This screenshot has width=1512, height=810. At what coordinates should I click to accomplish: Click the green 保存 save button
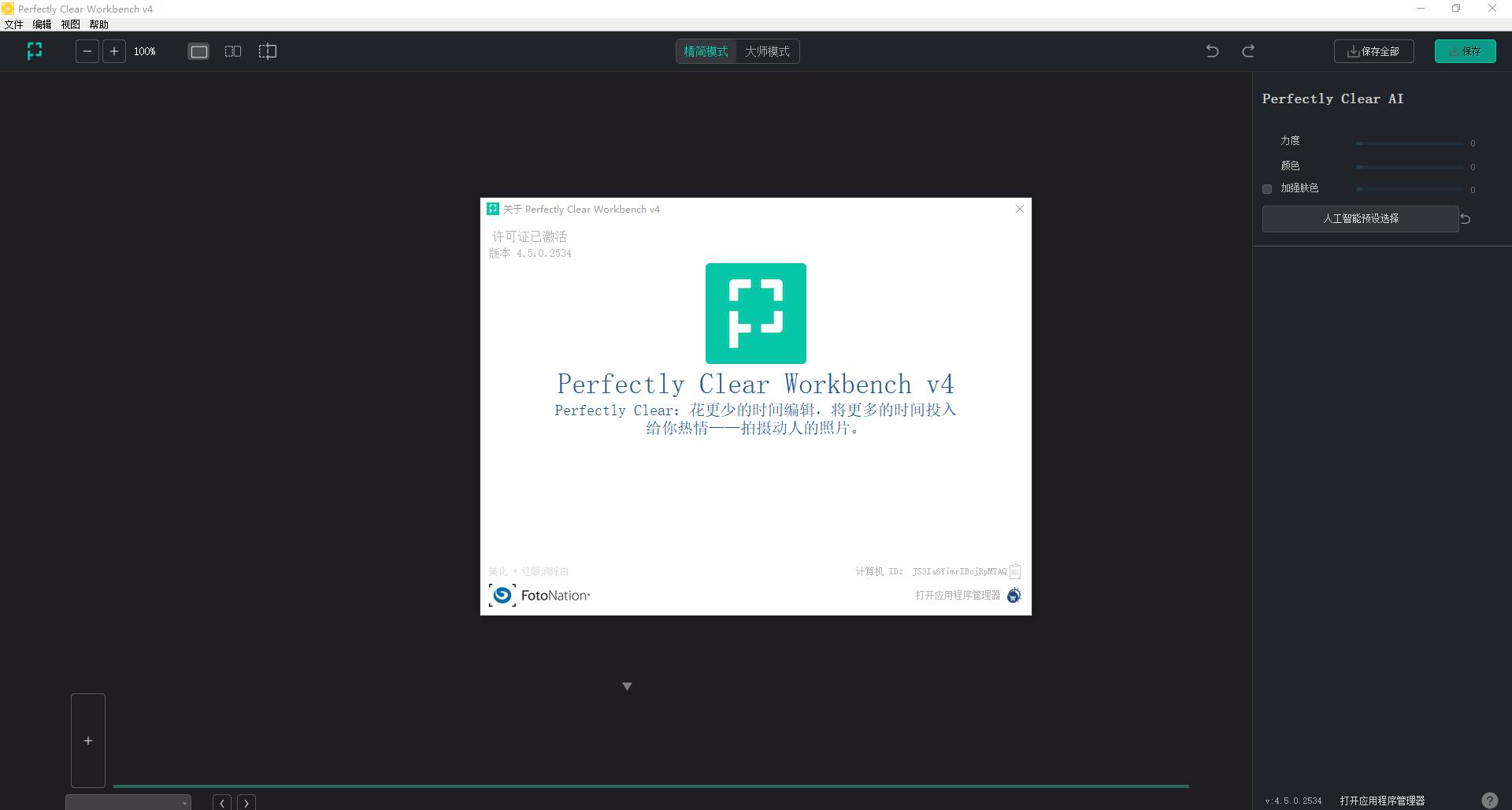click(x=1465, y=51)
